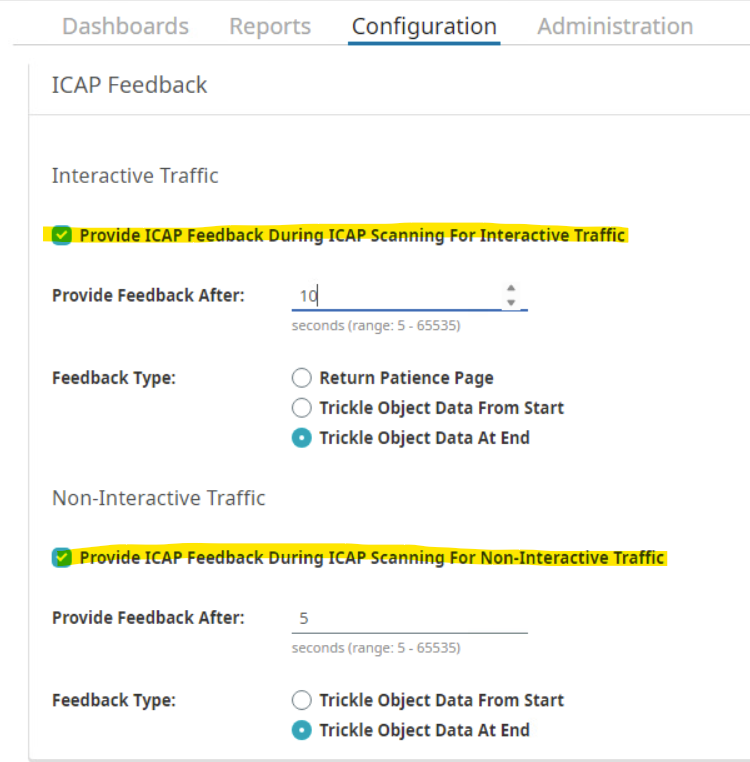Select Trickle Object Data At End under Non-Interactive Traffic

pos(302,730)
